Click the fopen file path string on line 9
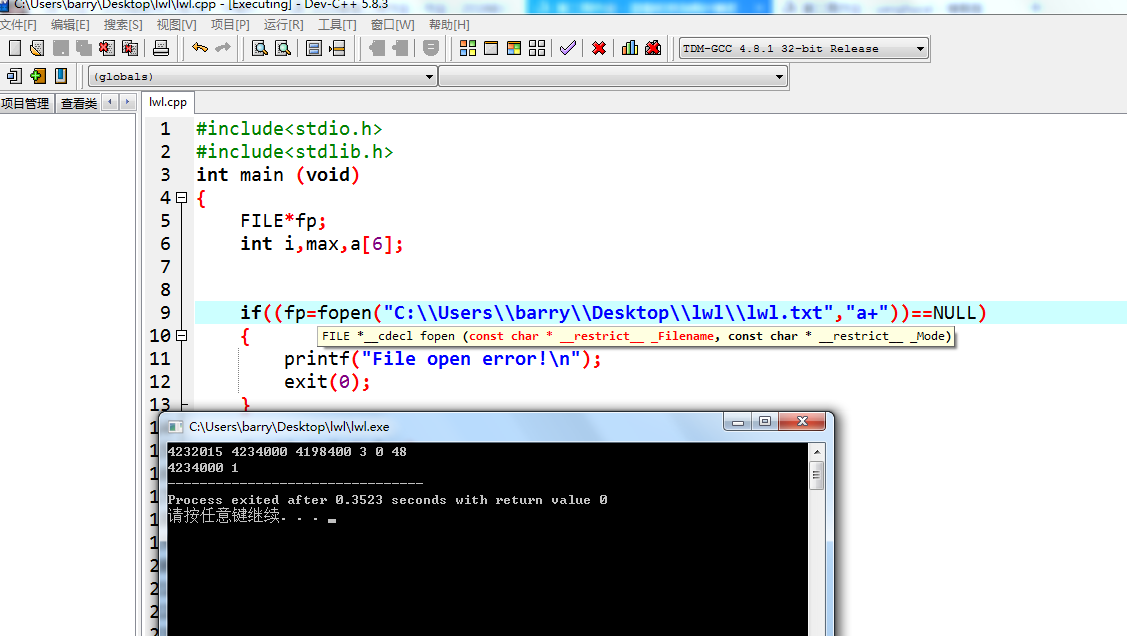 608,313
